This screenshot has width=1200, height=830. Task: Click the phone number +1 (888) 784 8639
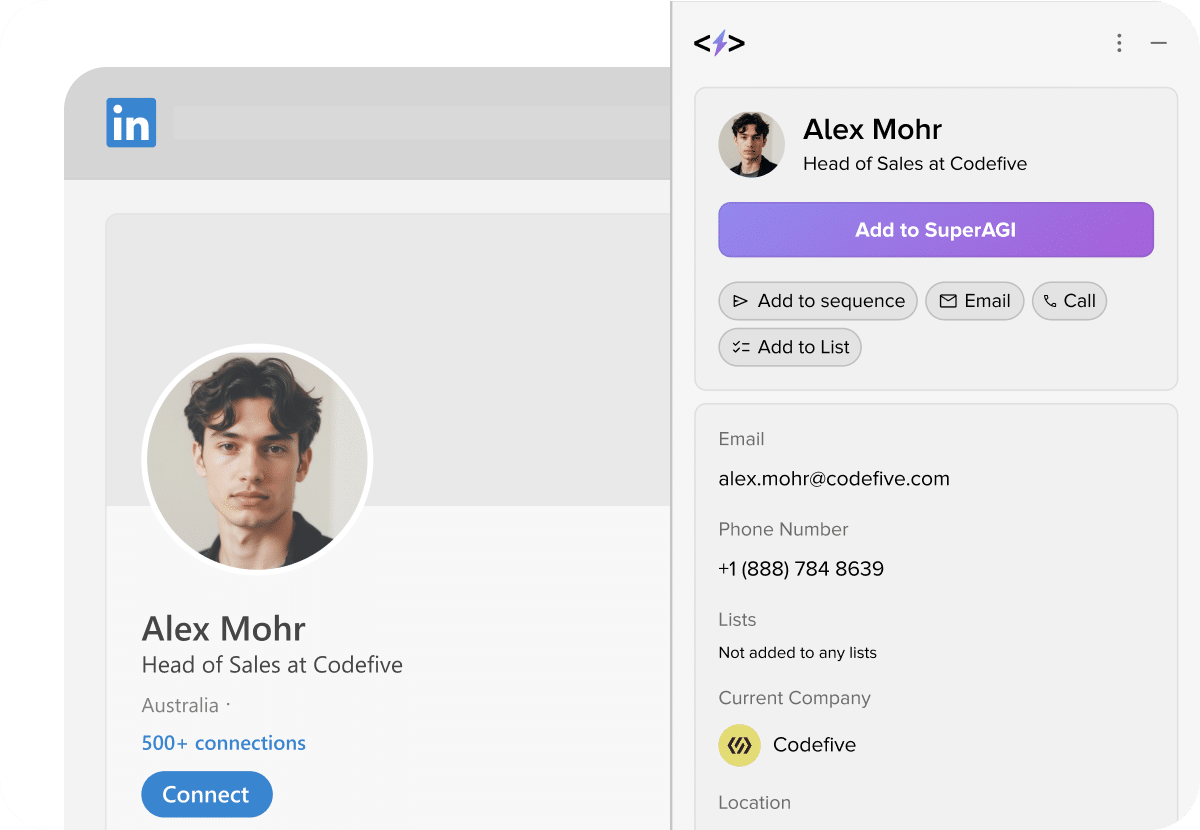pos(801,569)
